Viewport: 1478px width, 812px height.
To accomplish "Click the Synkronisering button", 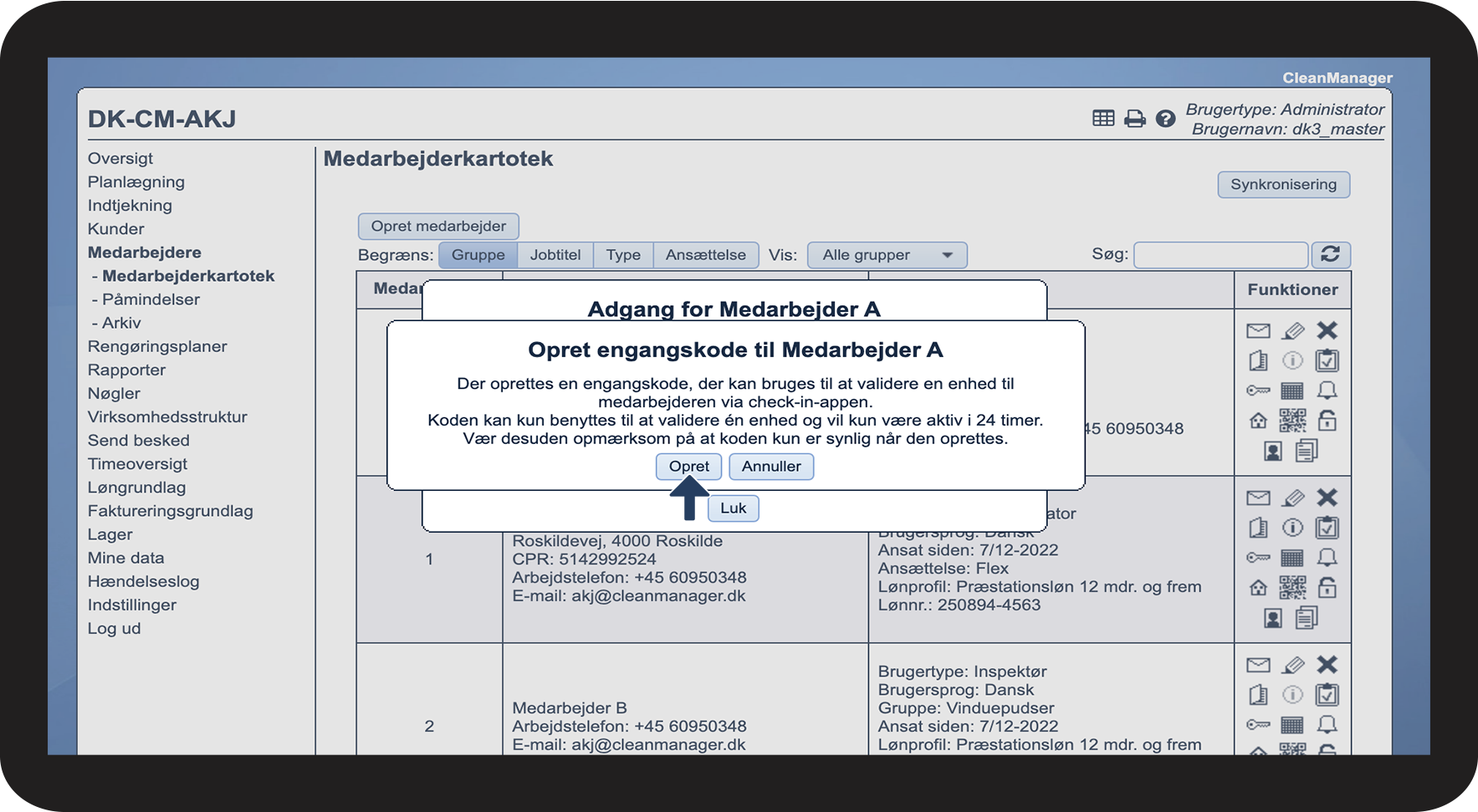I will coord(1283,185).
